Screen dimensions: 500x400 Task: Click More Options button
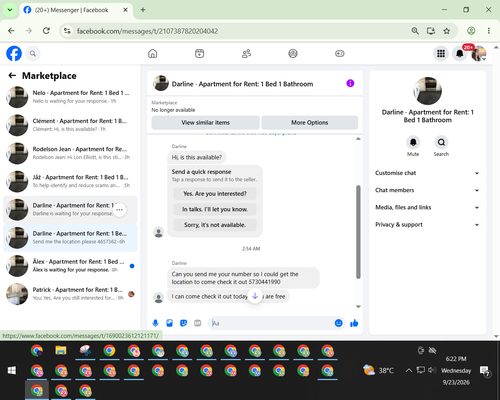click(310, 122)
